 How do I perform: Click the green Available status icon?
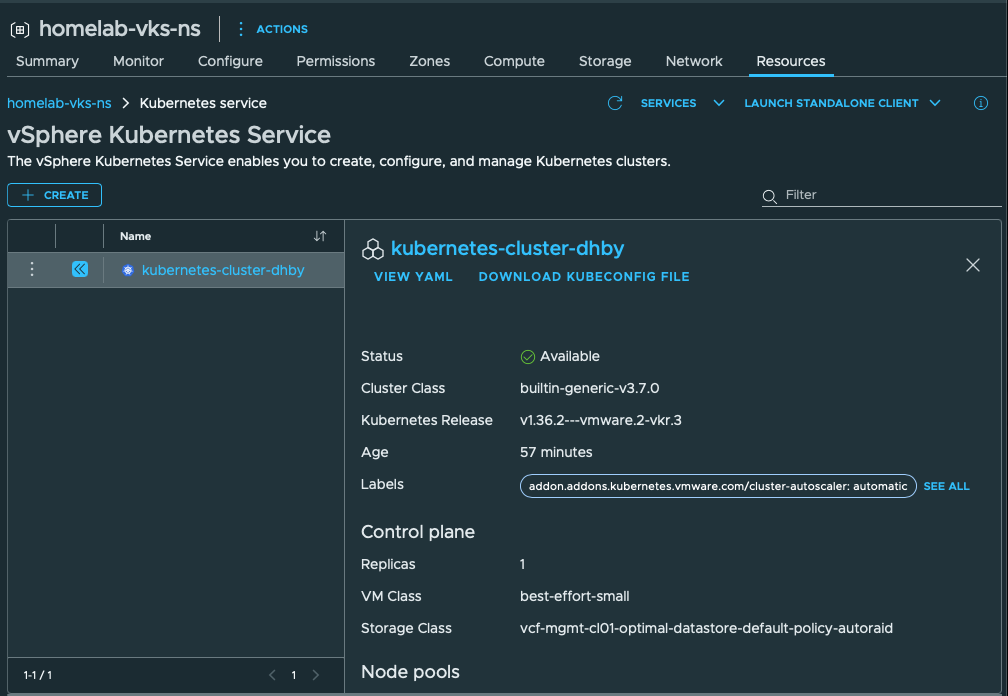pos(527,357)
